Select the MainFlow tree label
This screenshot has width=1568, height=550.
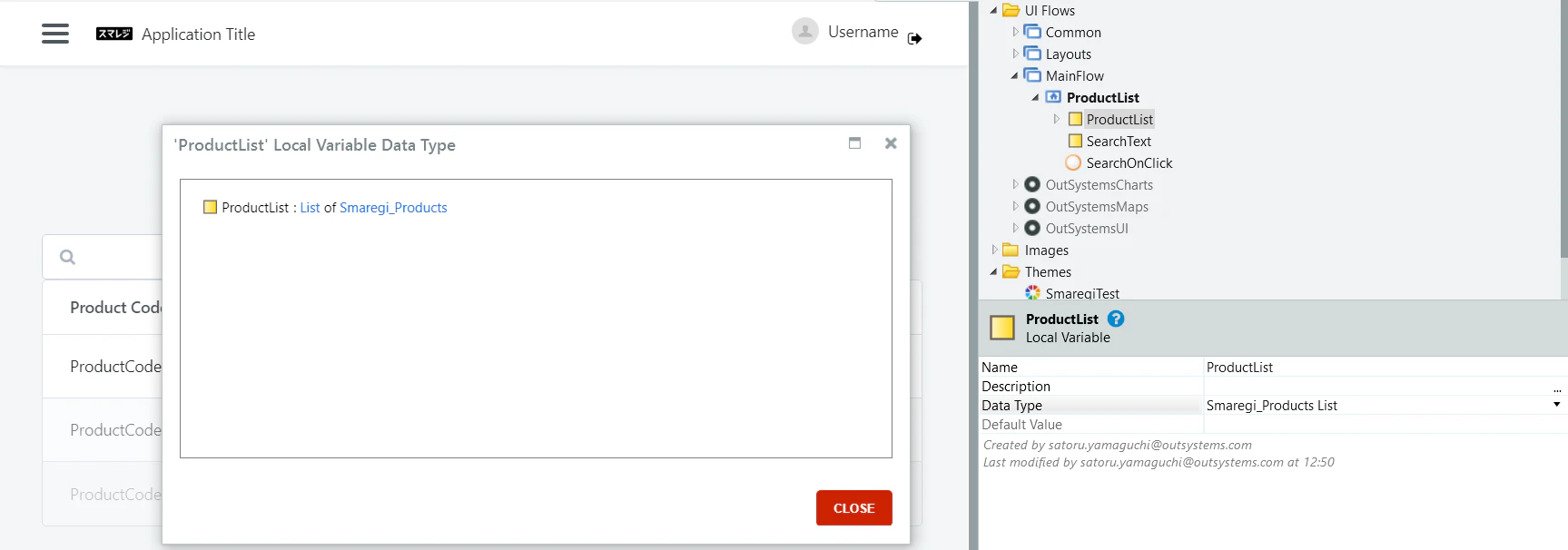coord(1075,76)
